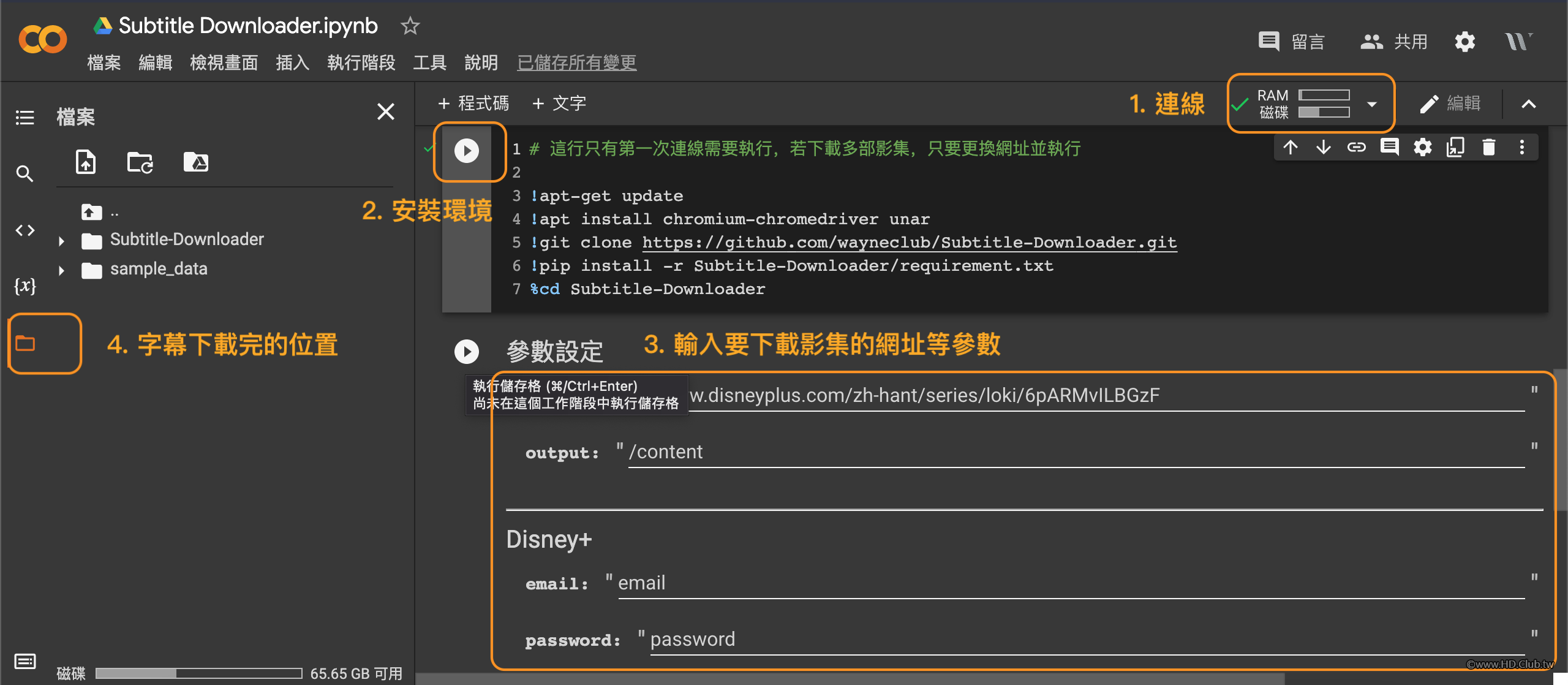Image resolution: width=1568 pixels, height=685 pixels.
Task: Star the Subtitle Downloader notebook
Action: [x=410, y=26]
